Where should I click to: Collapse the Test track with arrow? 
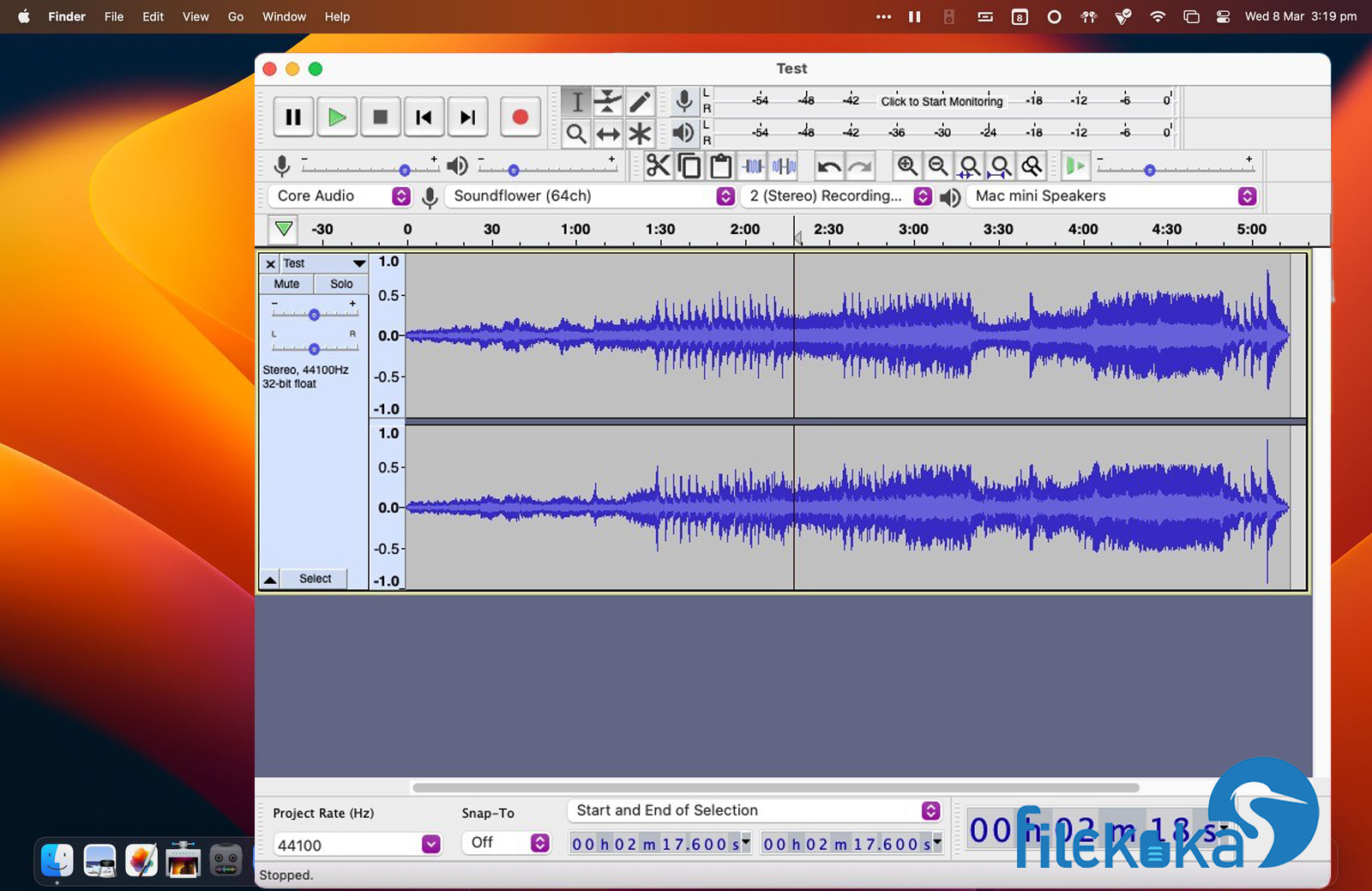coord(270,580)
